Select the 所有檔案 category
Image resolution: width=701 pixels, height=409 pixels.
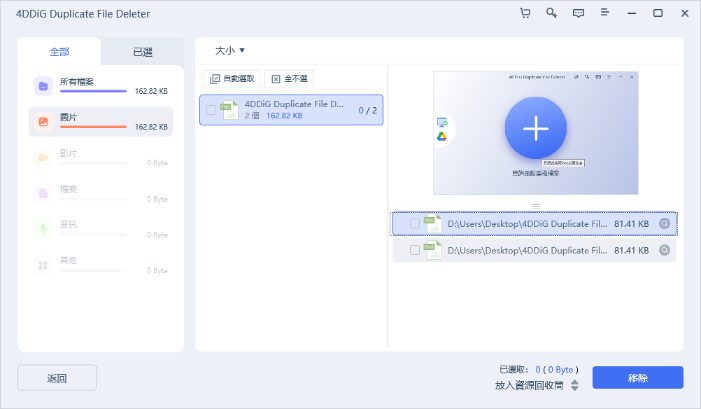coord(101,86)
